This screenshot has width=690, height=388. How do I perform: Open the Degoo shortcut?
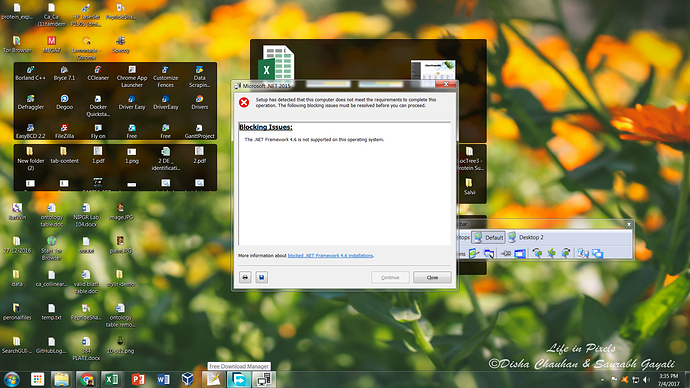click(64, 102)
